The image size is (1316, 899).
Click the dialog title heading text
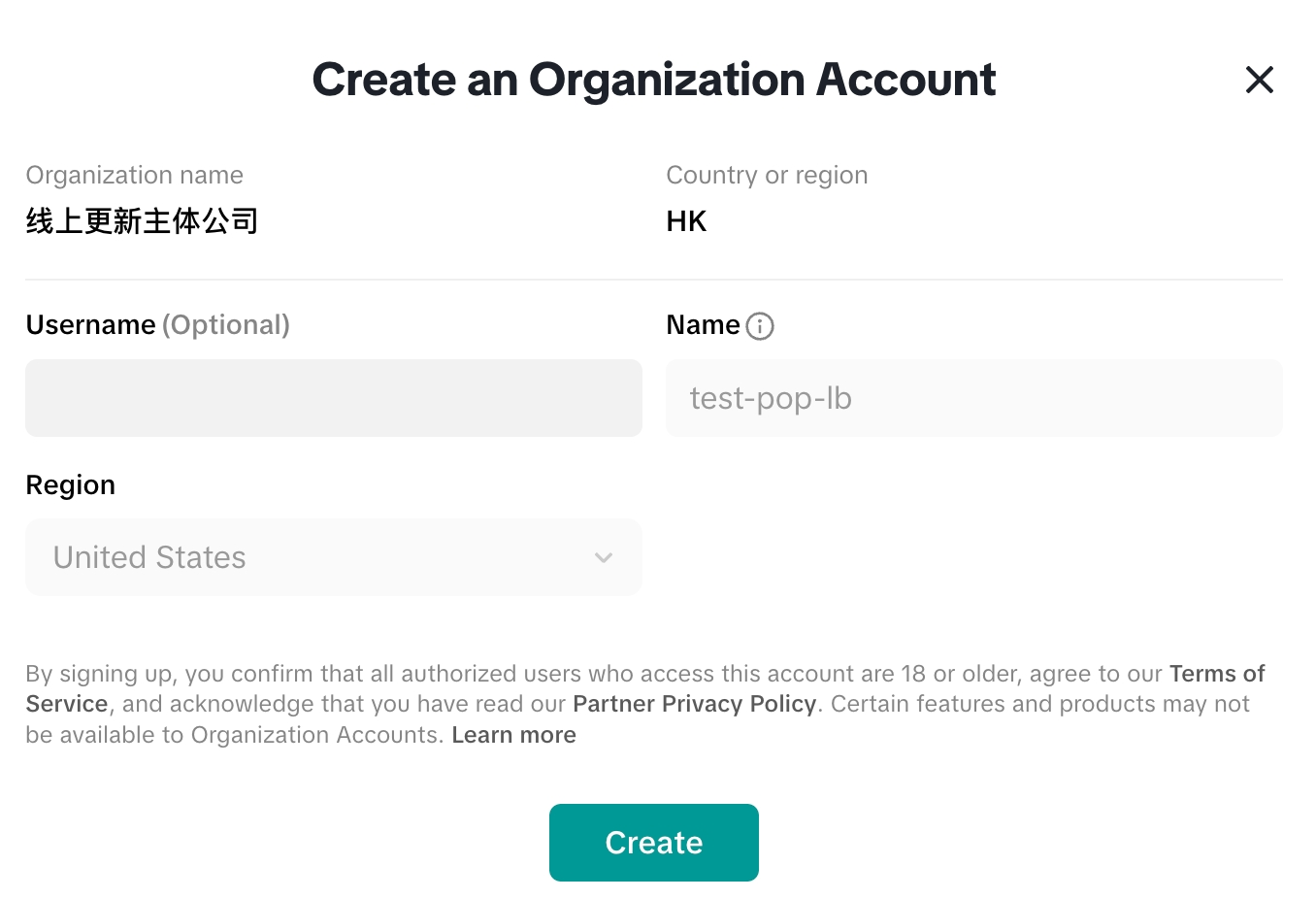pos(653,80)
